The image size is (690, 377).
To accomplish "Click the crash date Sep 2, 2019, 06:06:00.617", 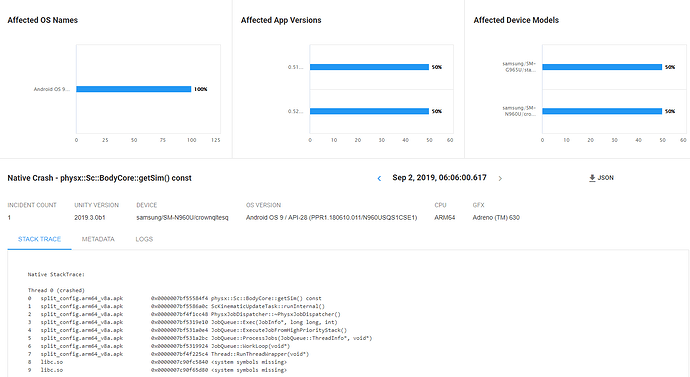I will [439, 178].
